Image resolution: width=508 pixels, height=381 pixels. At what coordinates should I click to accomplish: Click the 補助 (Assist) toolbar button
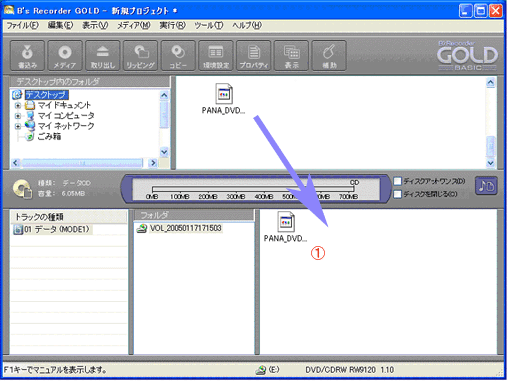pyautogui.click(x=329, y=56)
